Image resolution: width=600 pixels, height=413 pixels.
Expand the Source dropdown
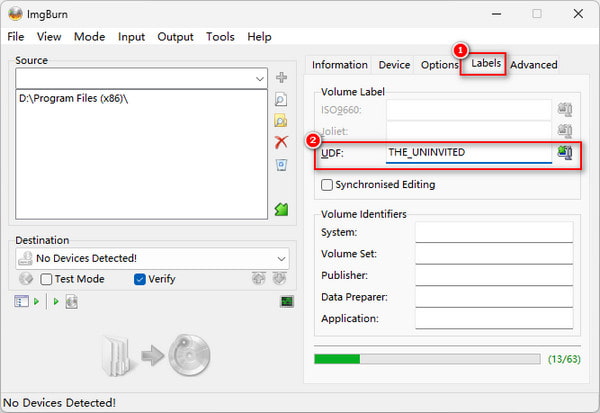coord(259,78)
